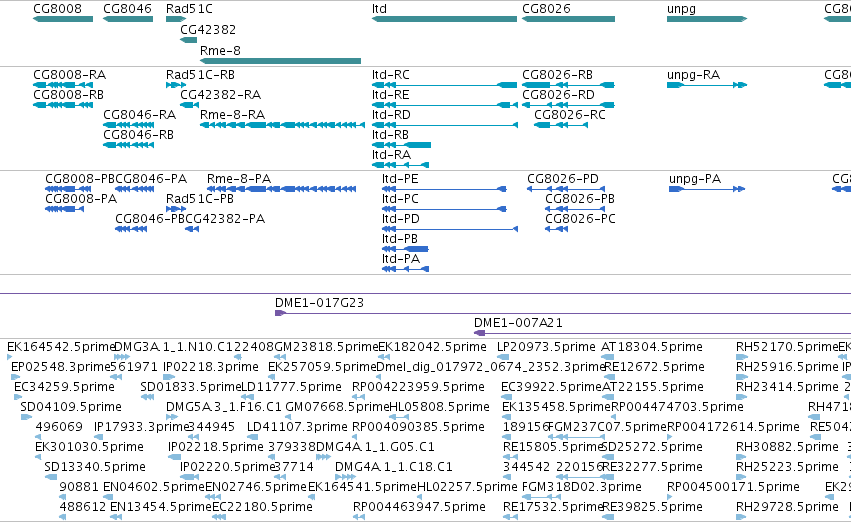Select the unpg-PA protein glyph
The height and width of the screenshot is (522, 851).
pos(707,189)
